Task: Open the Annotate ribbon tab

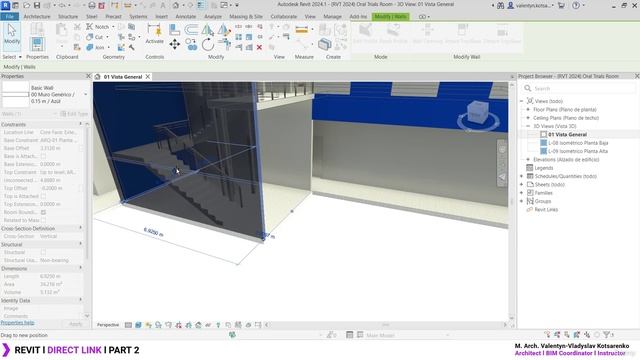Action: (x=186, y=16)
